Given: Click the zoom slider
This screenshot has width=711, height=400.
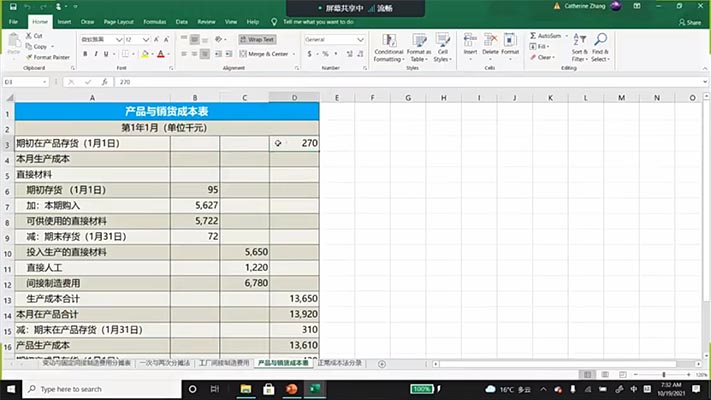Looking at the screenshot, I should tap(663, 375).
